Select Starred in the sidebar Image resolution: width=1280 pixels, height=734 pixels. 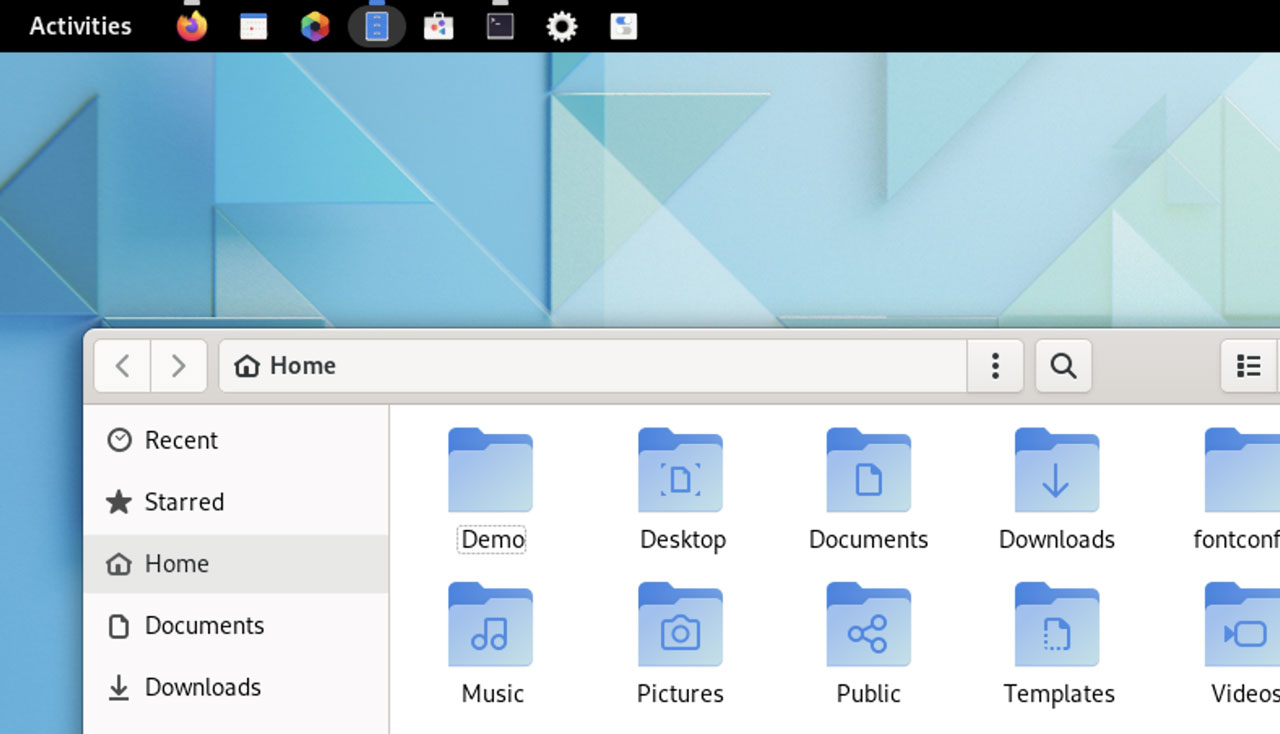(x=184, y=502)
